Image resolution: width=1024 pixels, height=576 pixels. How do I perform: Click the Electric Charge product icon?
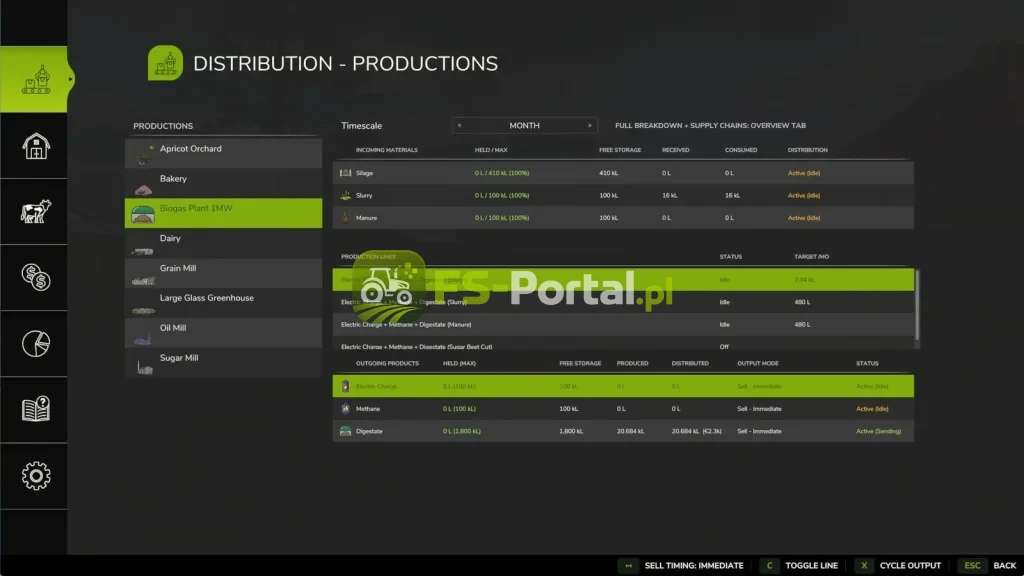click(345, 387)
